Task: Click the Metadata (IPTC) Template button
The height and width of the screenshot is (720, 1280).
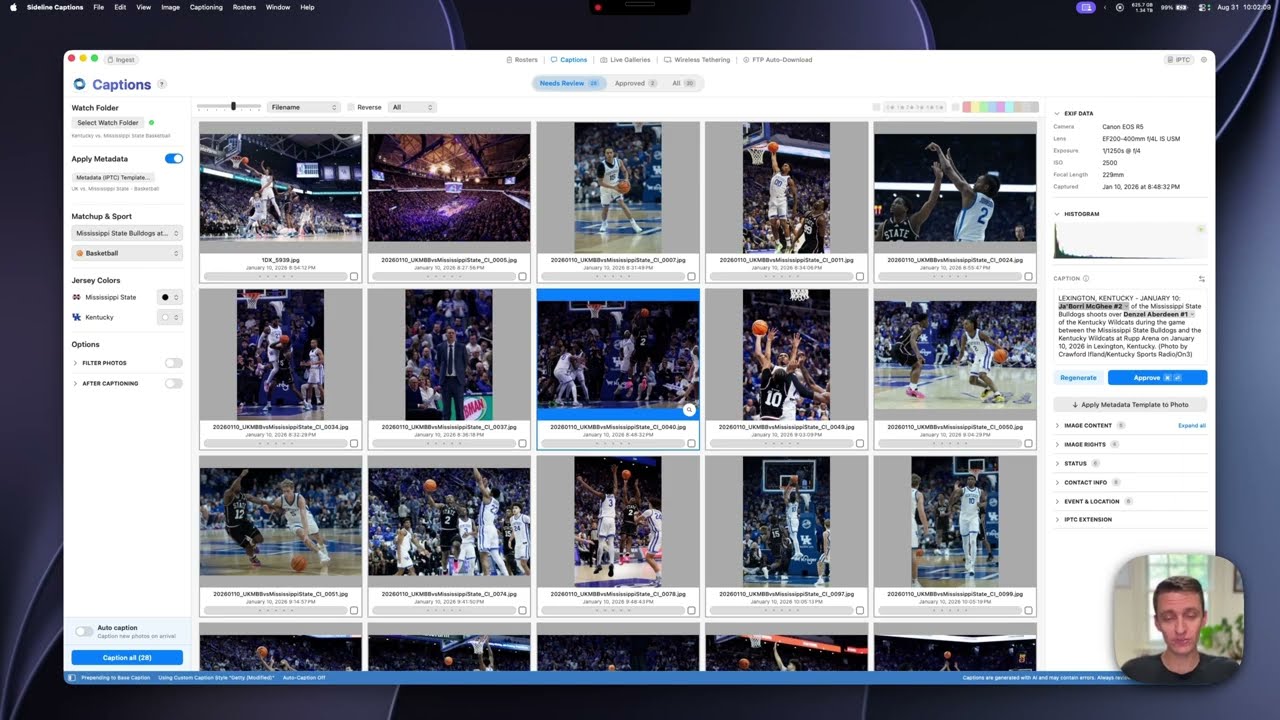Action: pyautogui.click(x=113, y=177)
